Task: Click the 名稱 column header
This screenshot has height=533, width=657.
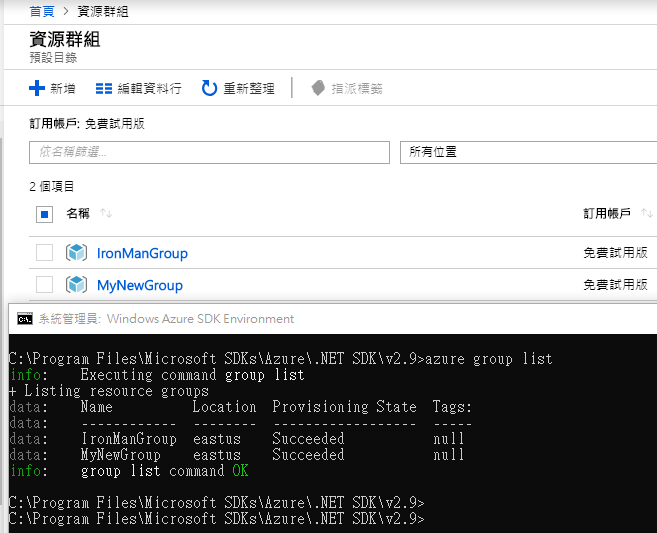Action: pos(78,213)
